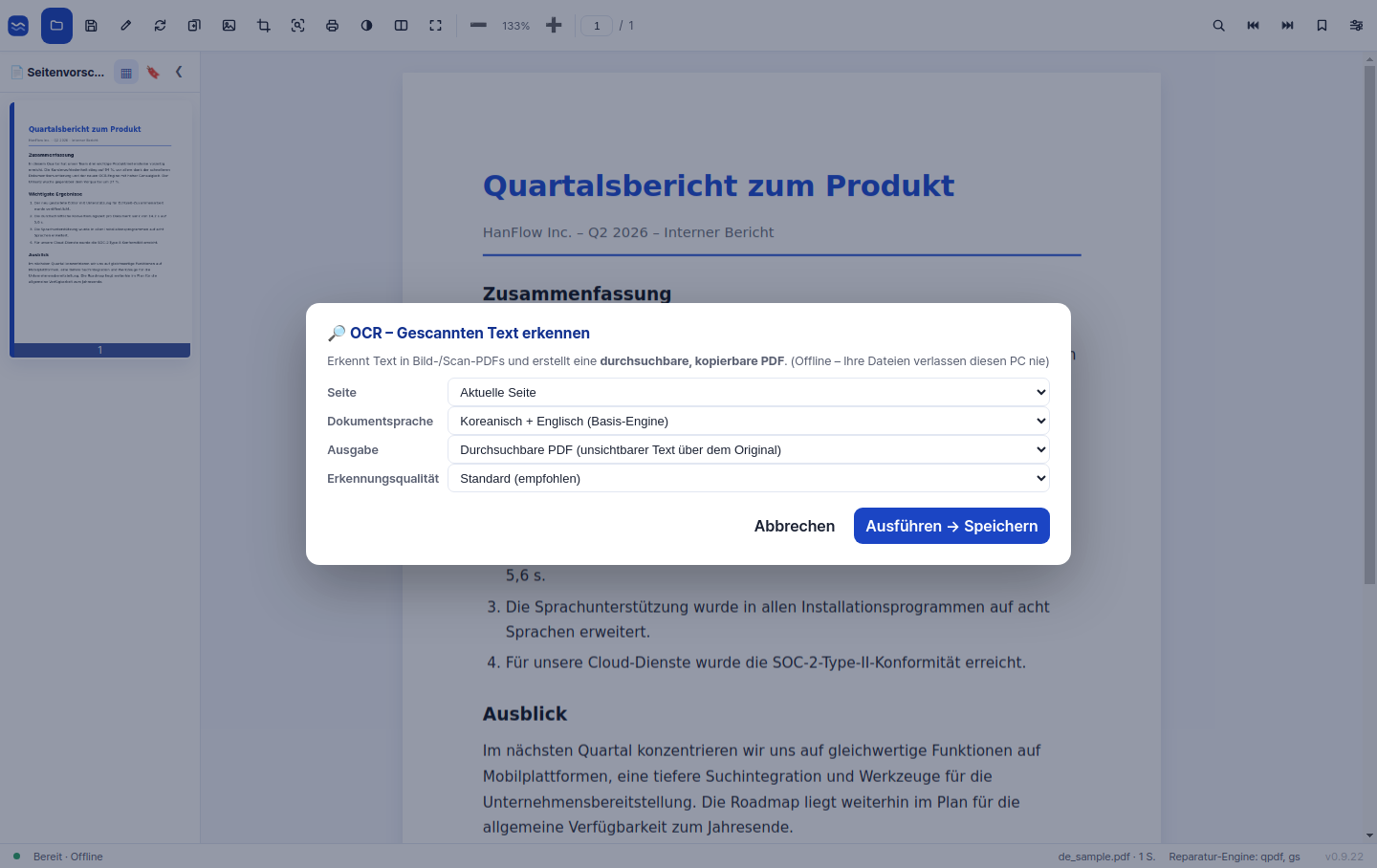Enter fullscreen with the corner-brackets icon
This screenshot has height=868, width=1377.
pyautogui.click(x=435, y=26)
